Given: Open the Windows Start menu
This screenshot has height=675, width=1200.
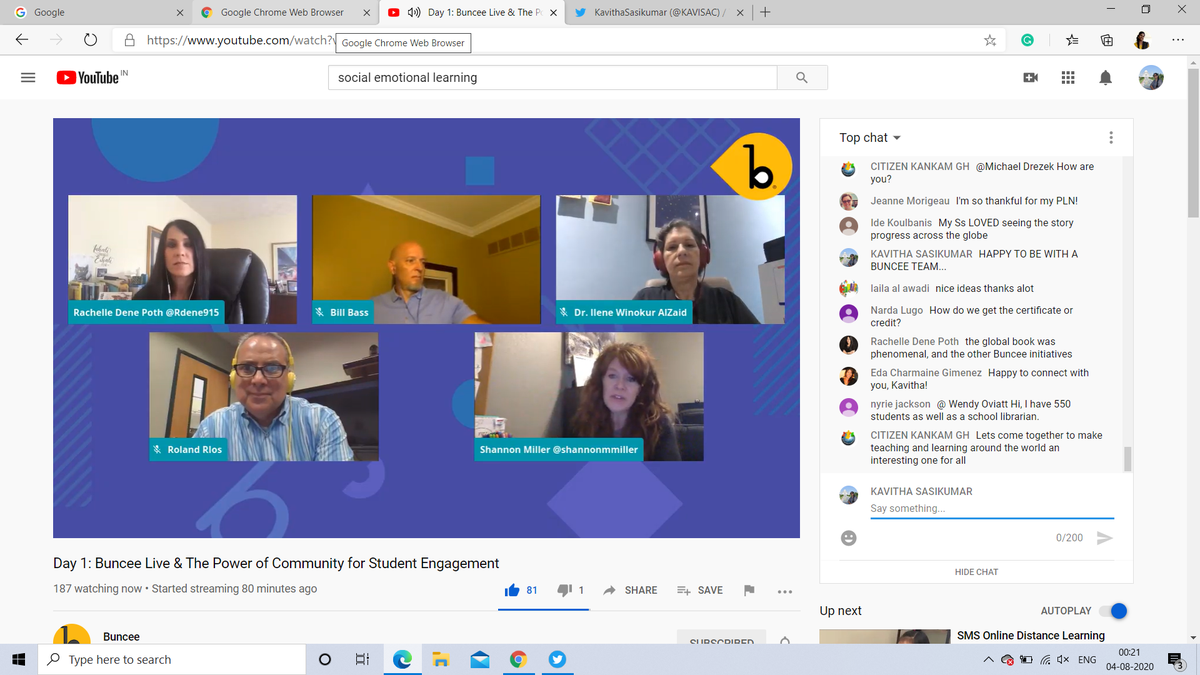Looking at the screenshot, I should pos(18,660).
